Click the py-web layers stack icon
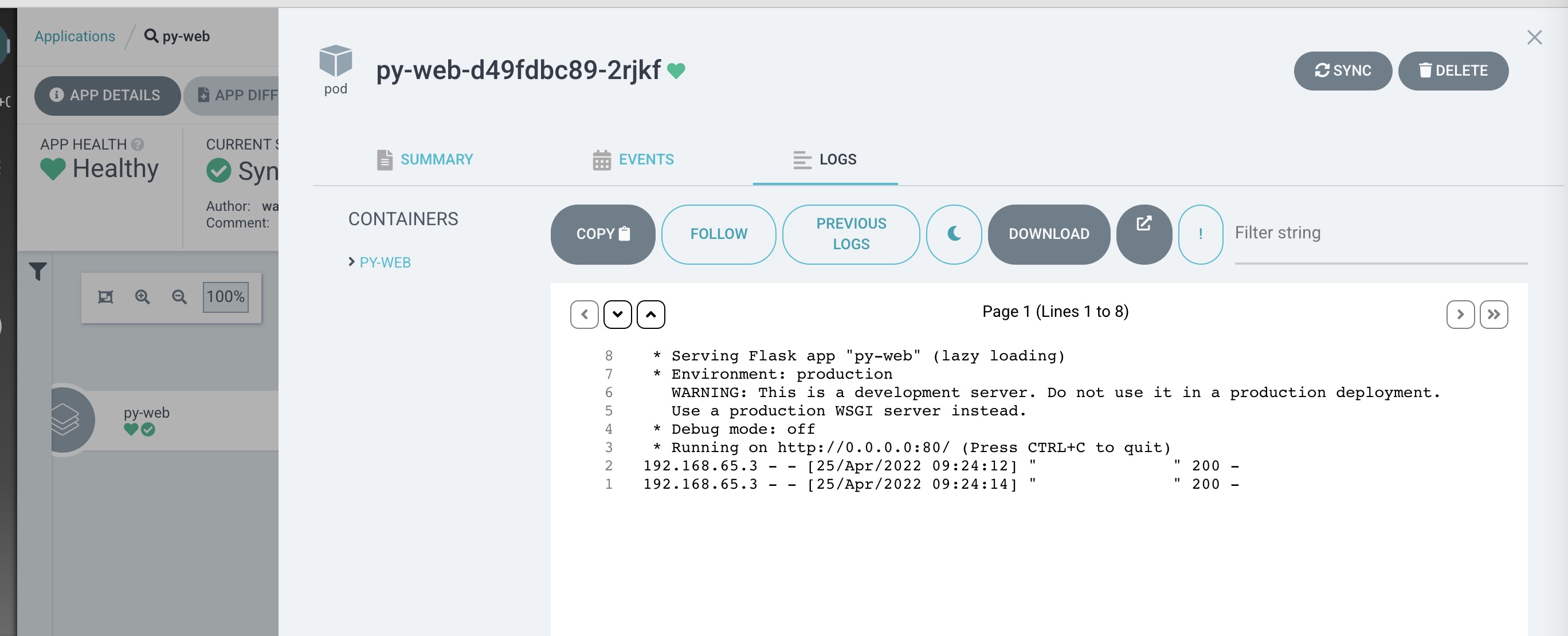 point(65,420)
